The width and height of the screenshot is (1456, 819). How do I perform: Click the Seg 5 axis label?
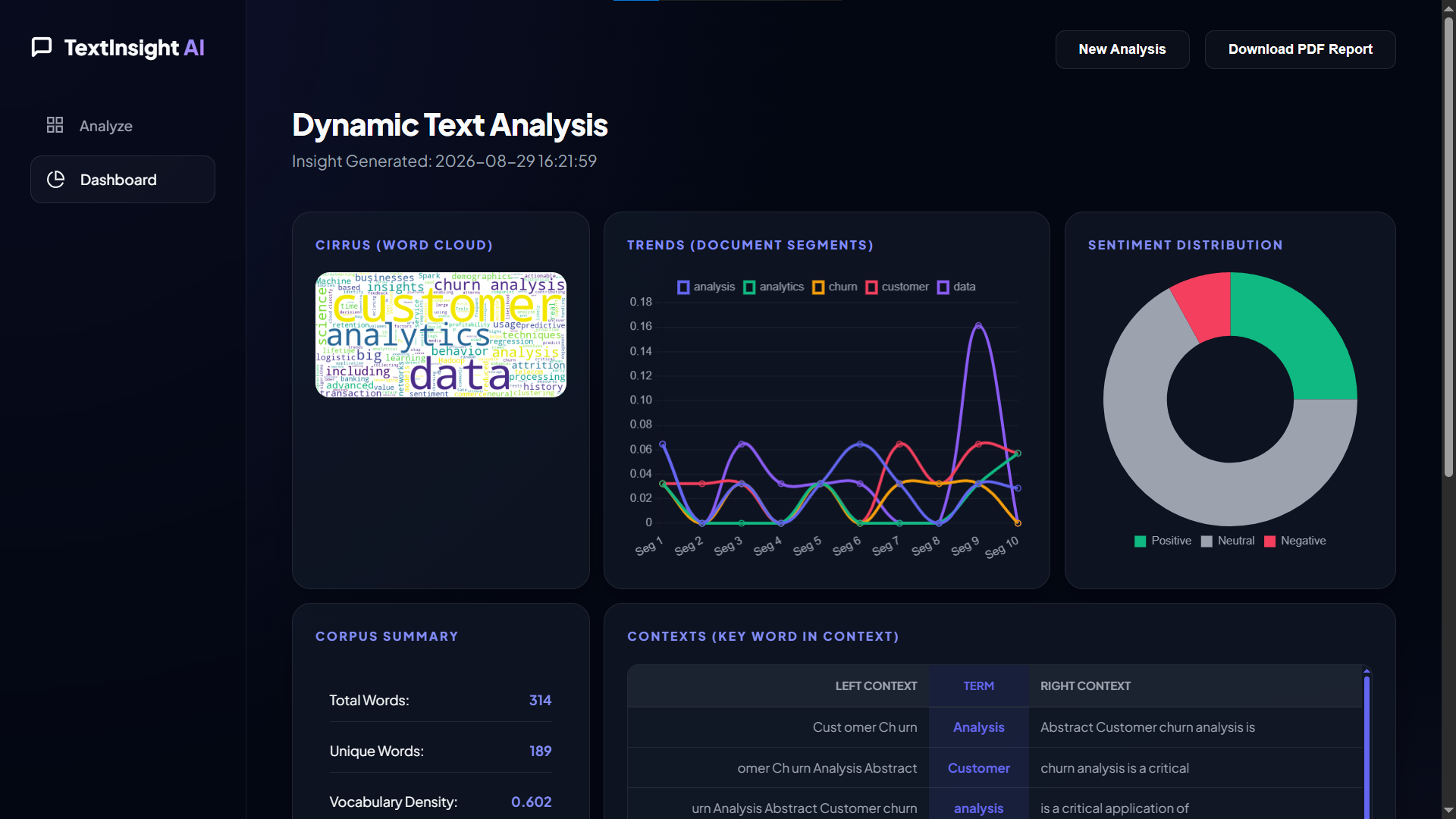[x=807, y=546]
